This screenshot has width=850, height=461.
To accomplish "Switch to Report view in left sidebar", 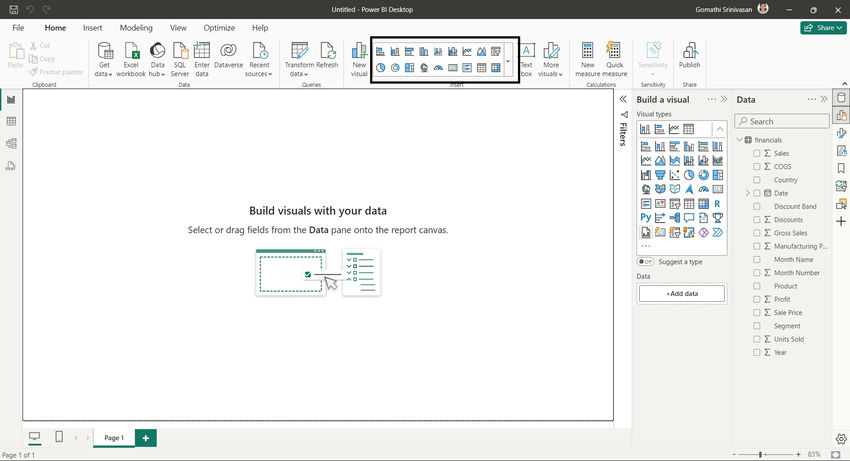I will coord(11,99).
